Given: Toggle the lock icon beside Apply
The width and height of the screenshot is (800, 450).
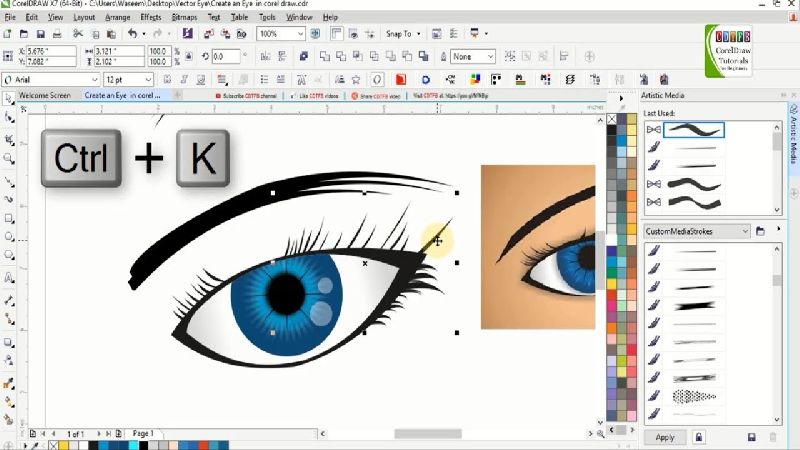Looking at the screenshot, I should pyautogui.click(x=698, y=437).
